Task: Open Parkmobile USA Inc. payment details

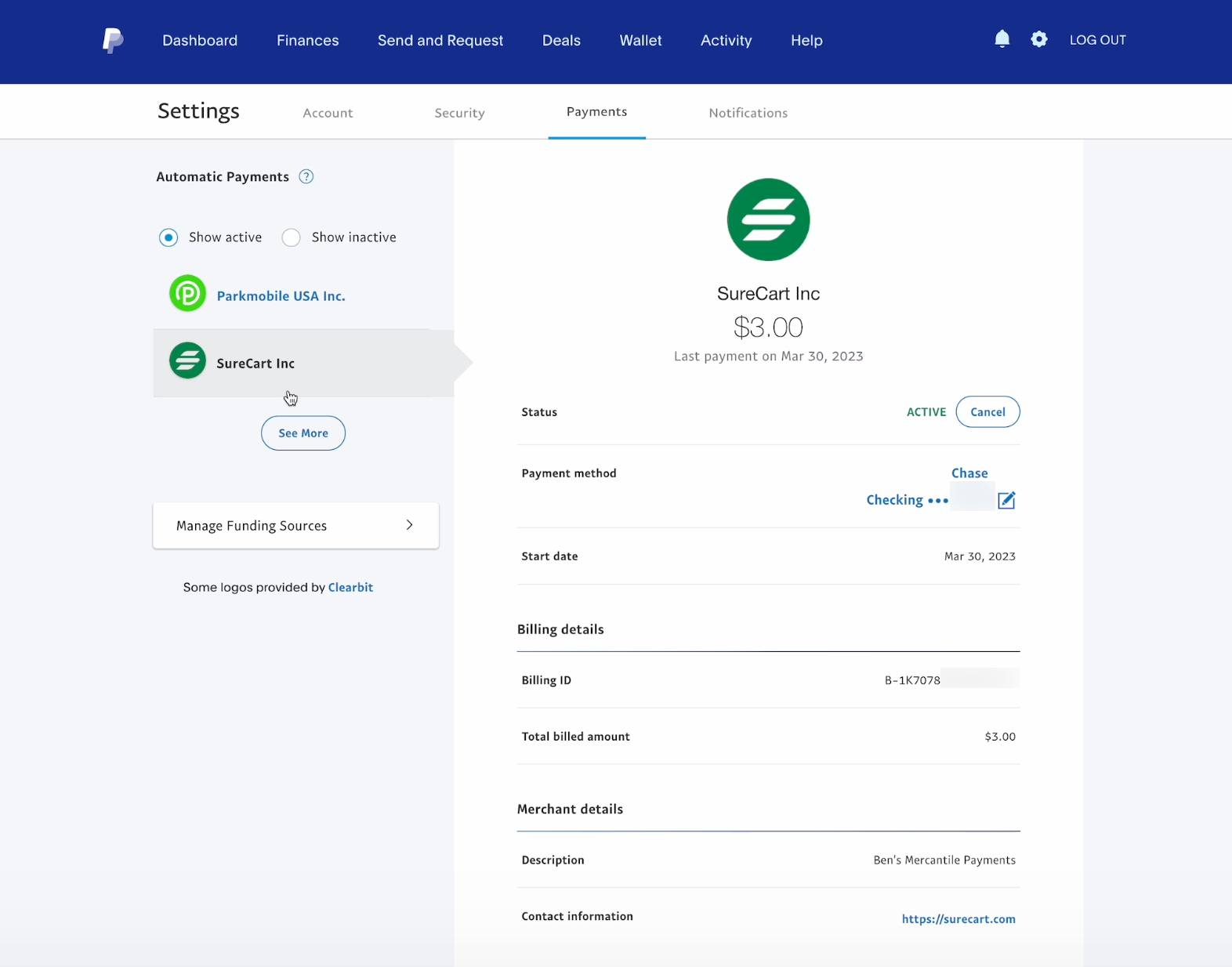Action: coord(281,296)
